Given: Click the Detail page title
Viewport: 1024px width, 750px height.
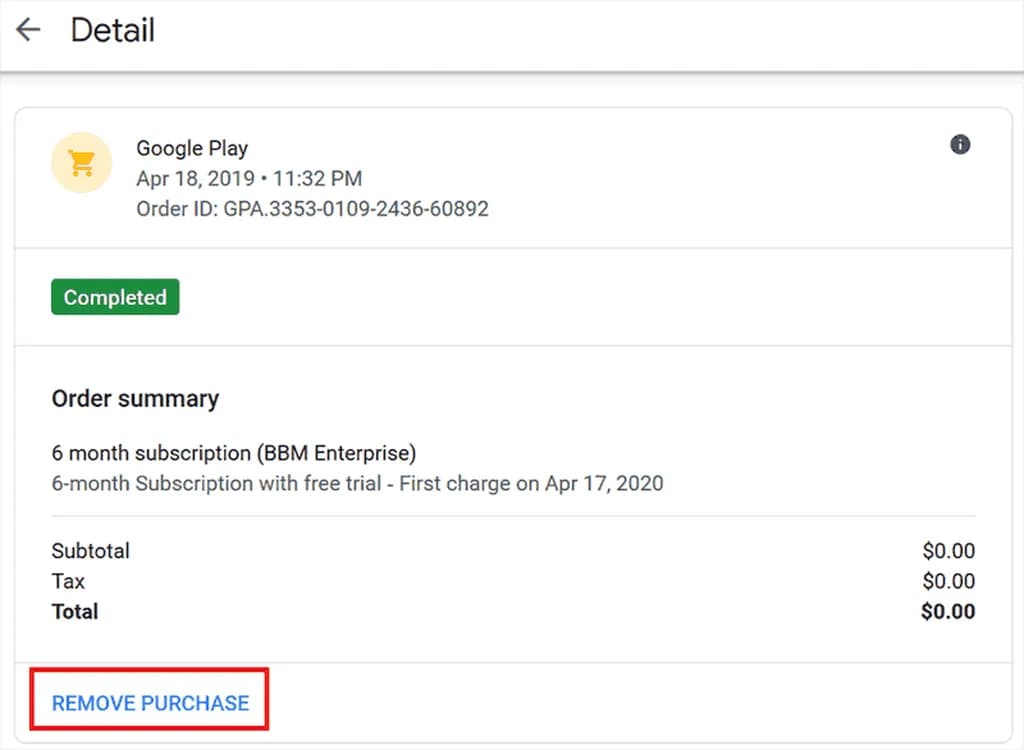Looking at the screenshot, I should (x=112, y=30).
